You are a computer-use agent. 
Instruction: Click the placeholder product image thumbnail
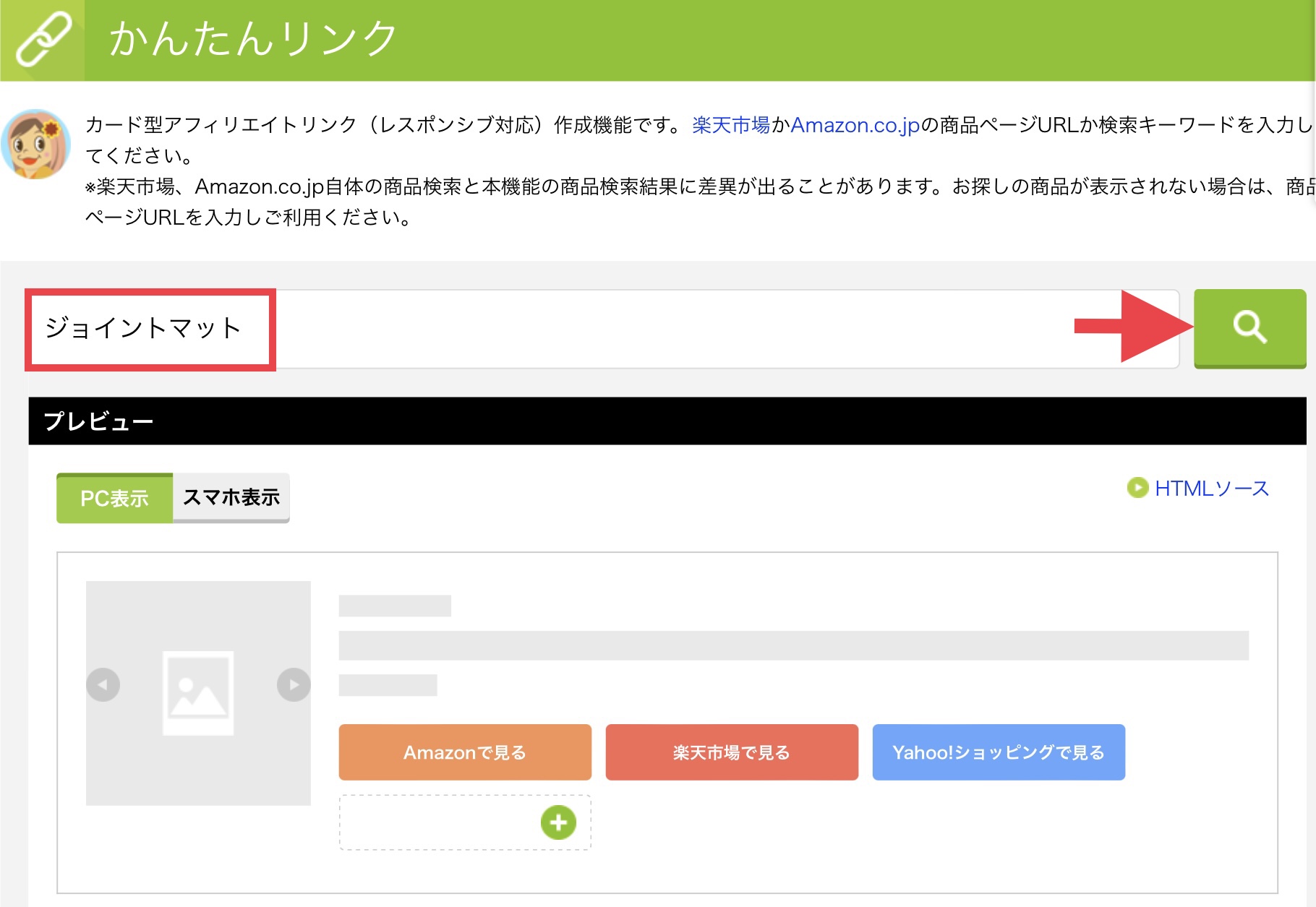198,693
